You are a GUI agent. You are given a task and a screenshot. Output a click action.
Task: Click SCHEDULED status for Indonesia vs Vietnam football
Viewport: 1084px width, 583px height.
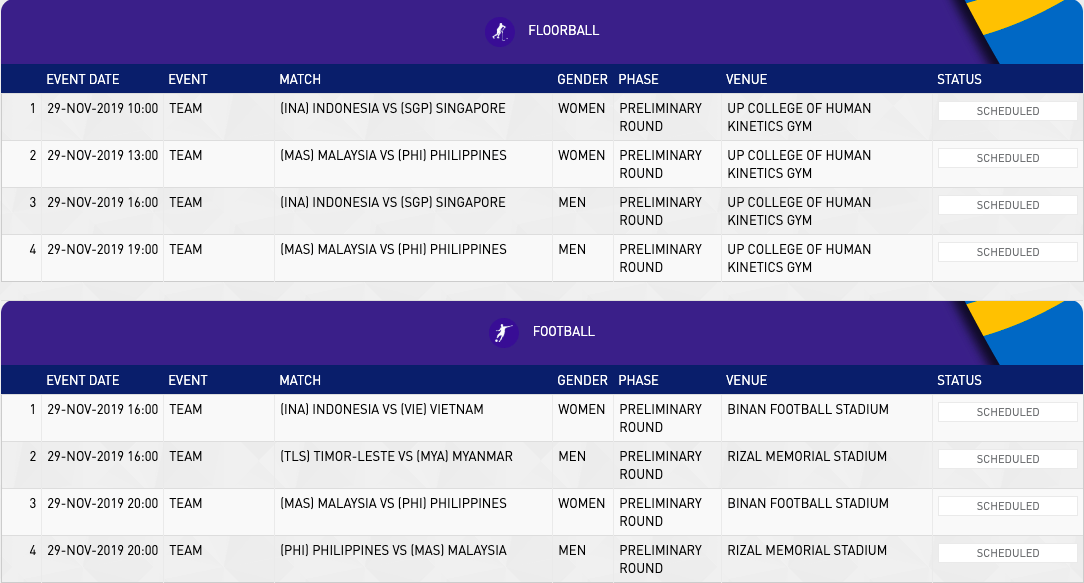click(1007, 412)
